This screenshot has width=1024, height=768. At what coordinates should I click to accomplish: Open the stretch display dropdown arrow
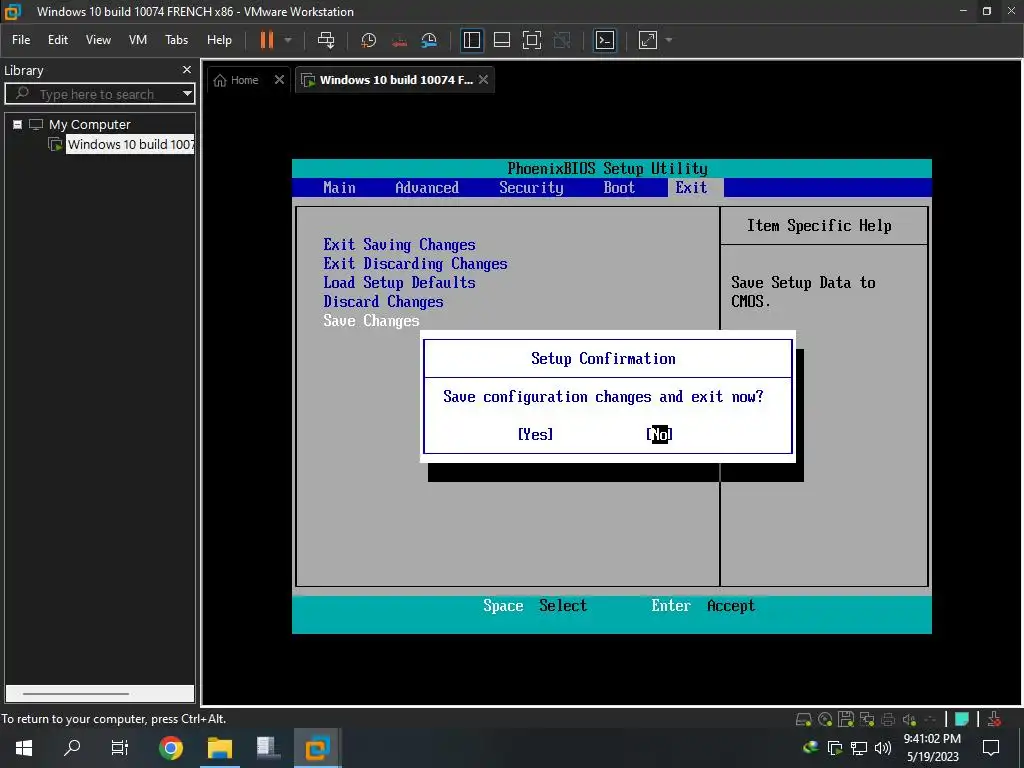tap(669, 40)
